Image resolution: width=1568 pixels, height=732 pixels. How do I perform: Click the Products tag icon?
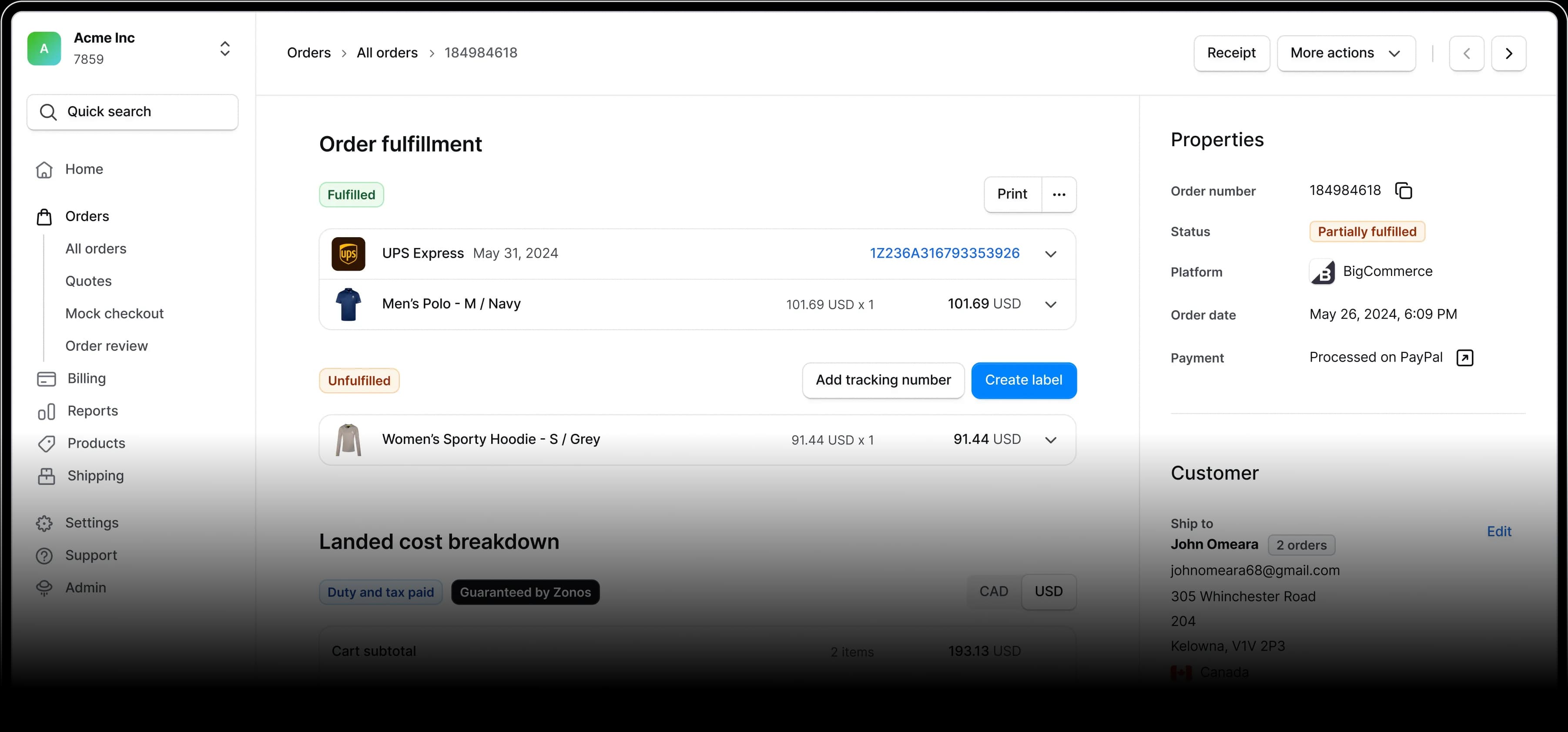46,443
